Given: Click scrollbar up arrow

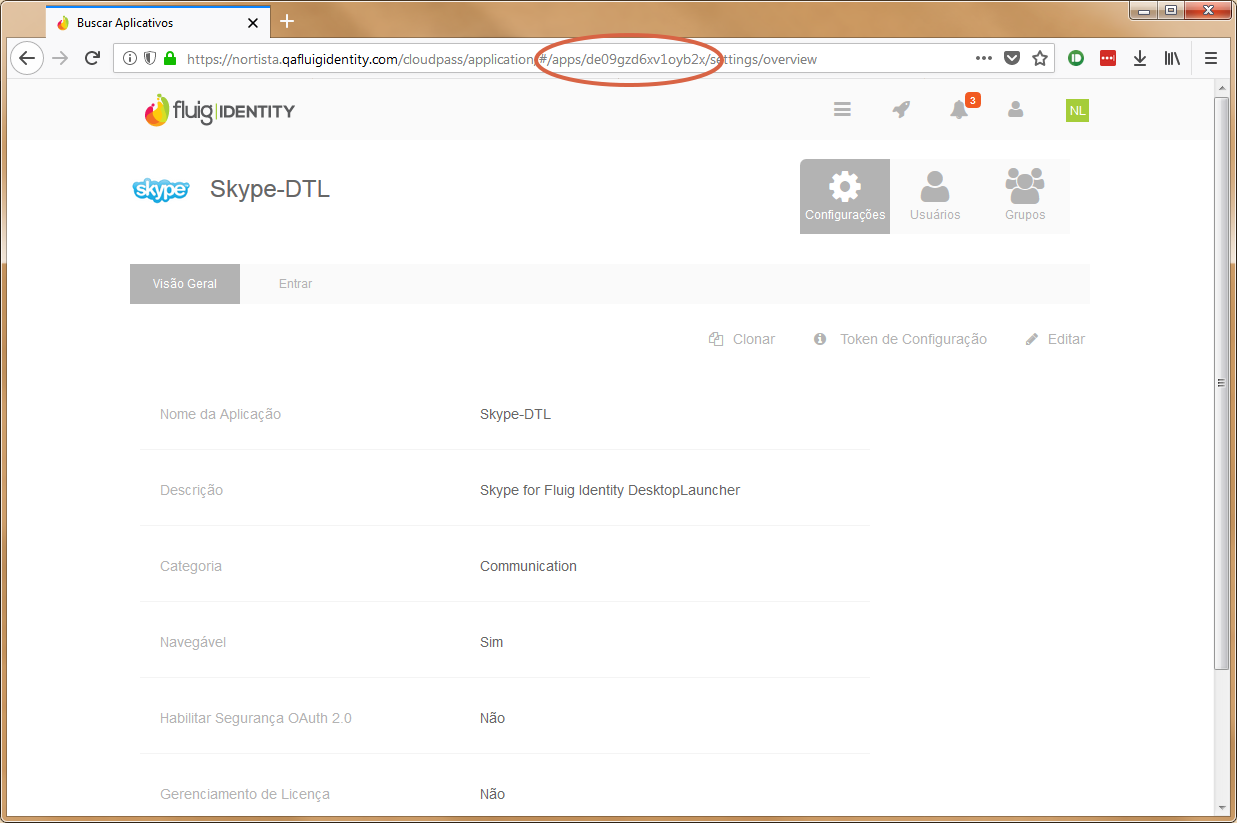Looking at the screenshot, I should pyautogui.click(x=1221, y=89).
